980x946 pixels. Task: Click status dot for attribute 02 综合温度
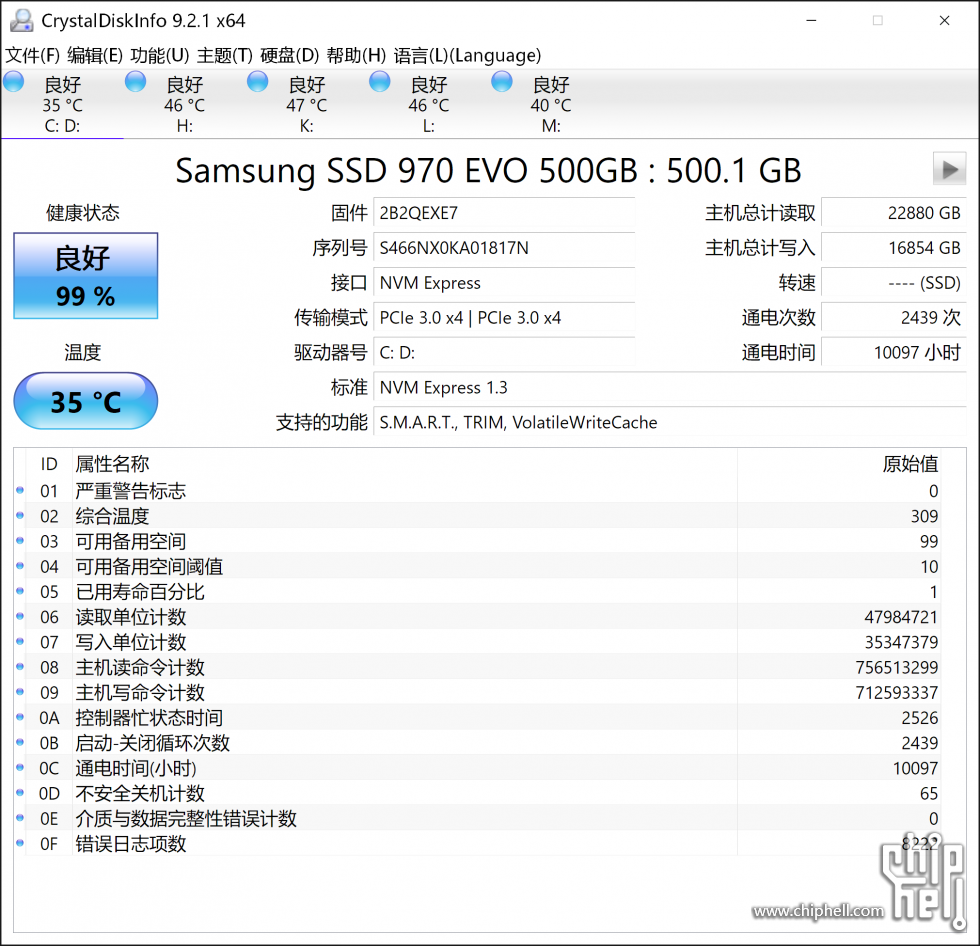coord(20,515)
